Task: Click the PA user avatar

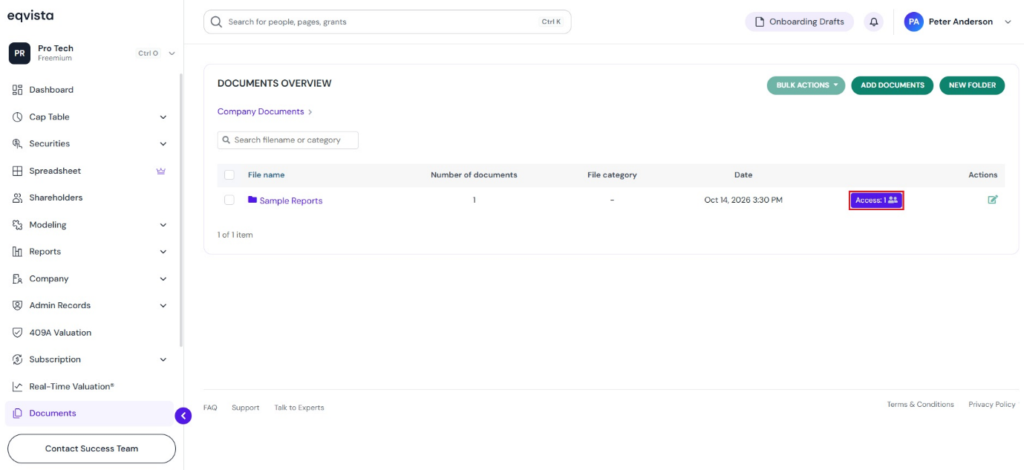Action: pyautogui.click(x=914, y=22)
